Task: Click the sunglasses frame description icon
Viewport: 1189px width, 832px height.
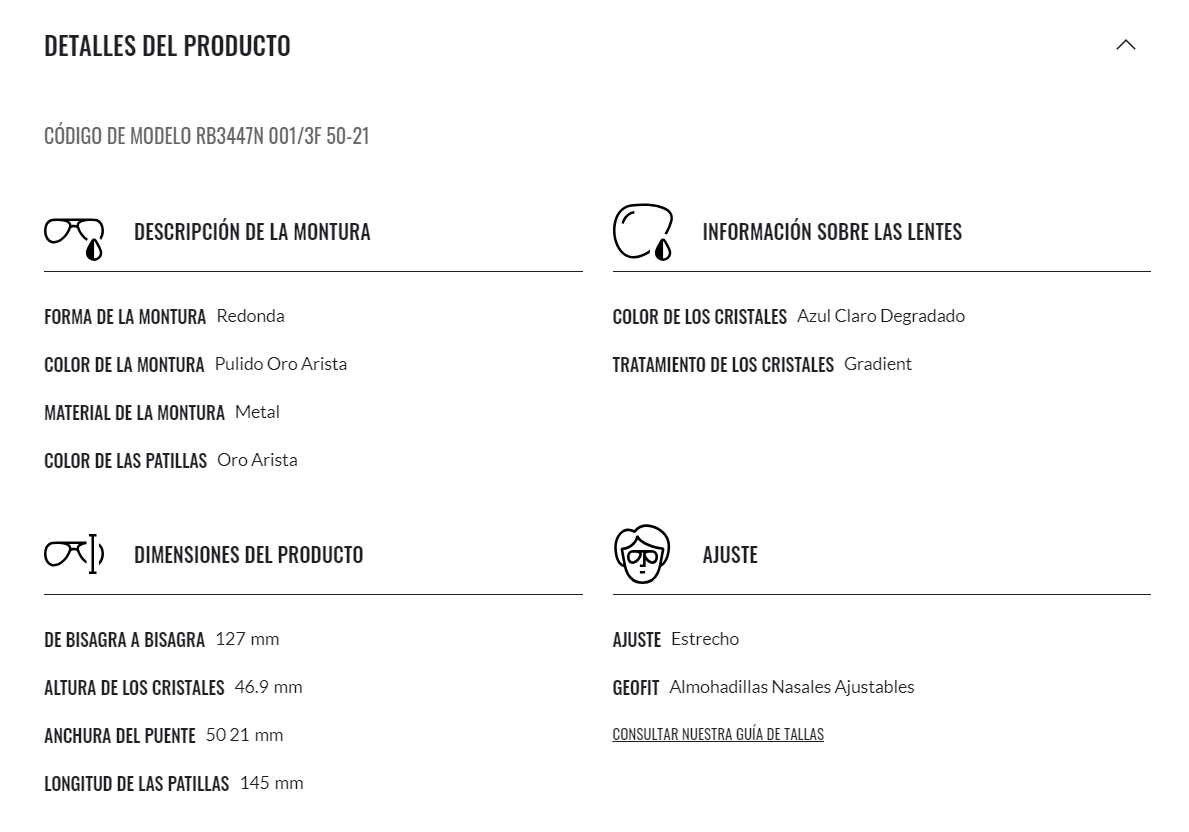Action: pyautogui.click(x=74, y=238)
